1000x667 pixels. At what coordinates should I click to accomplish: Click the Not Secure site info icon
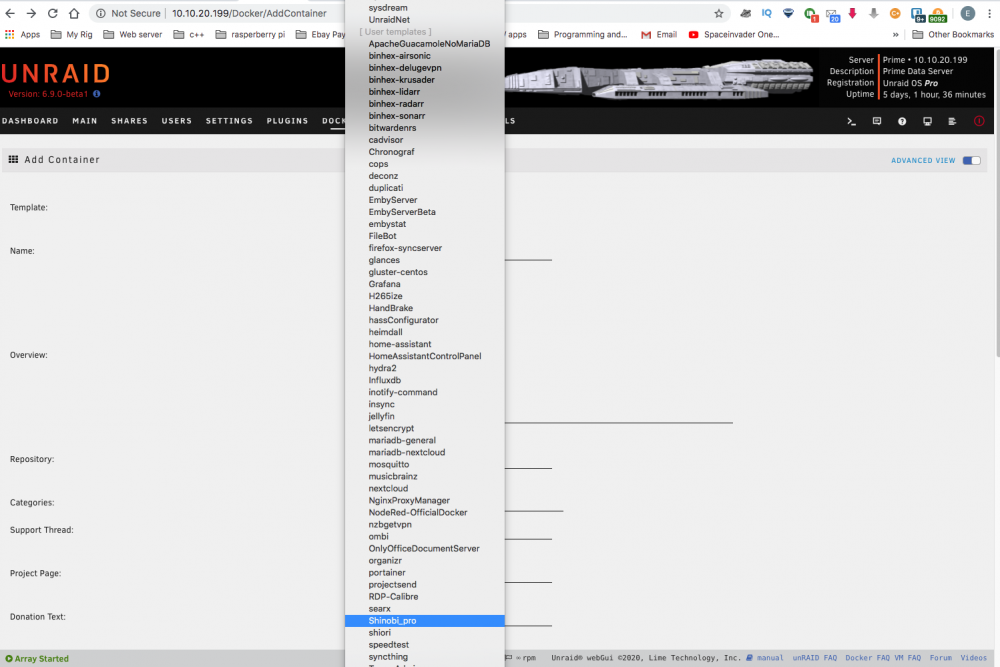click(x=101, y=13)
